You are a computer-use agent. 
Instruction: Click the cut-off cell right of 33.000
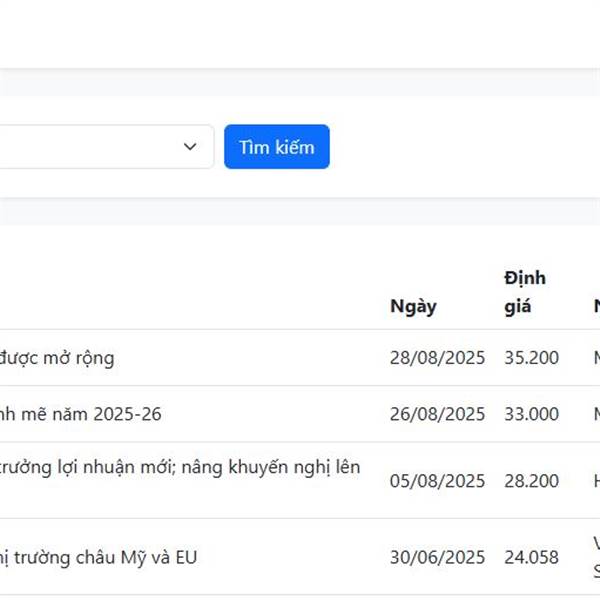pos(596,414)
